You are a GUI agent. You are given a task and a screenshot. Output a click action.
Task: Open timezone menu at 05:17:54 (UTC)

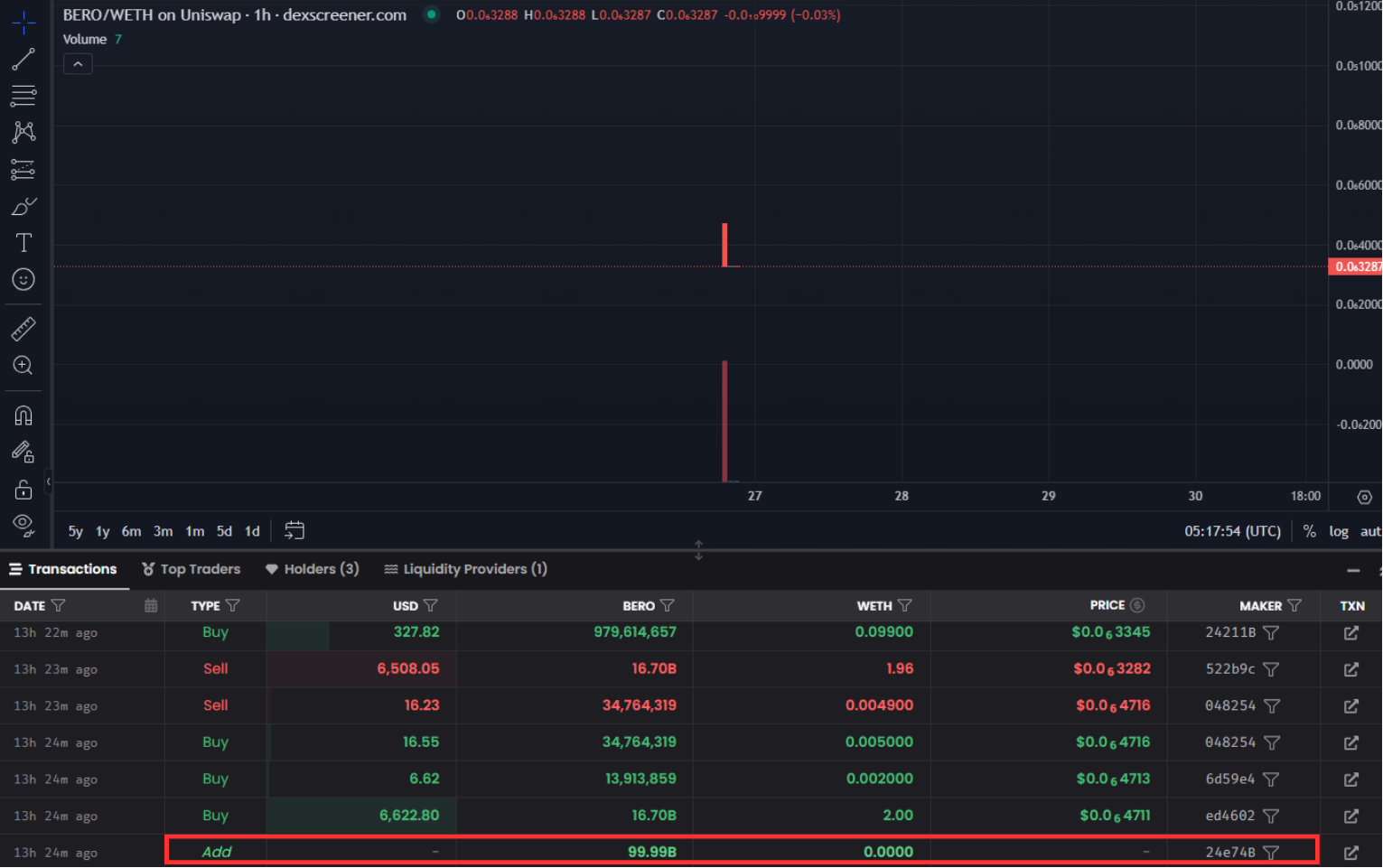pyautogui.click(x=1233, y=531)
